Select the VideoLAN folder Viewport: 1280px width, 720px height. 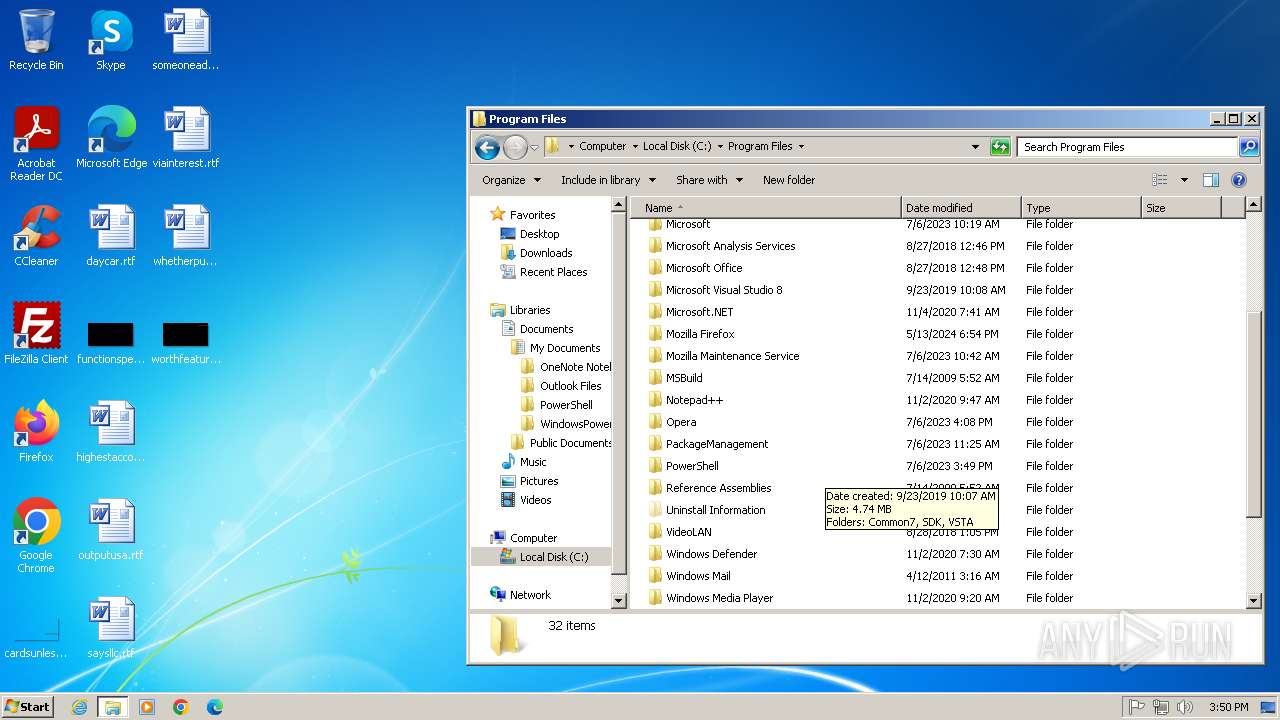click(689, 532)
